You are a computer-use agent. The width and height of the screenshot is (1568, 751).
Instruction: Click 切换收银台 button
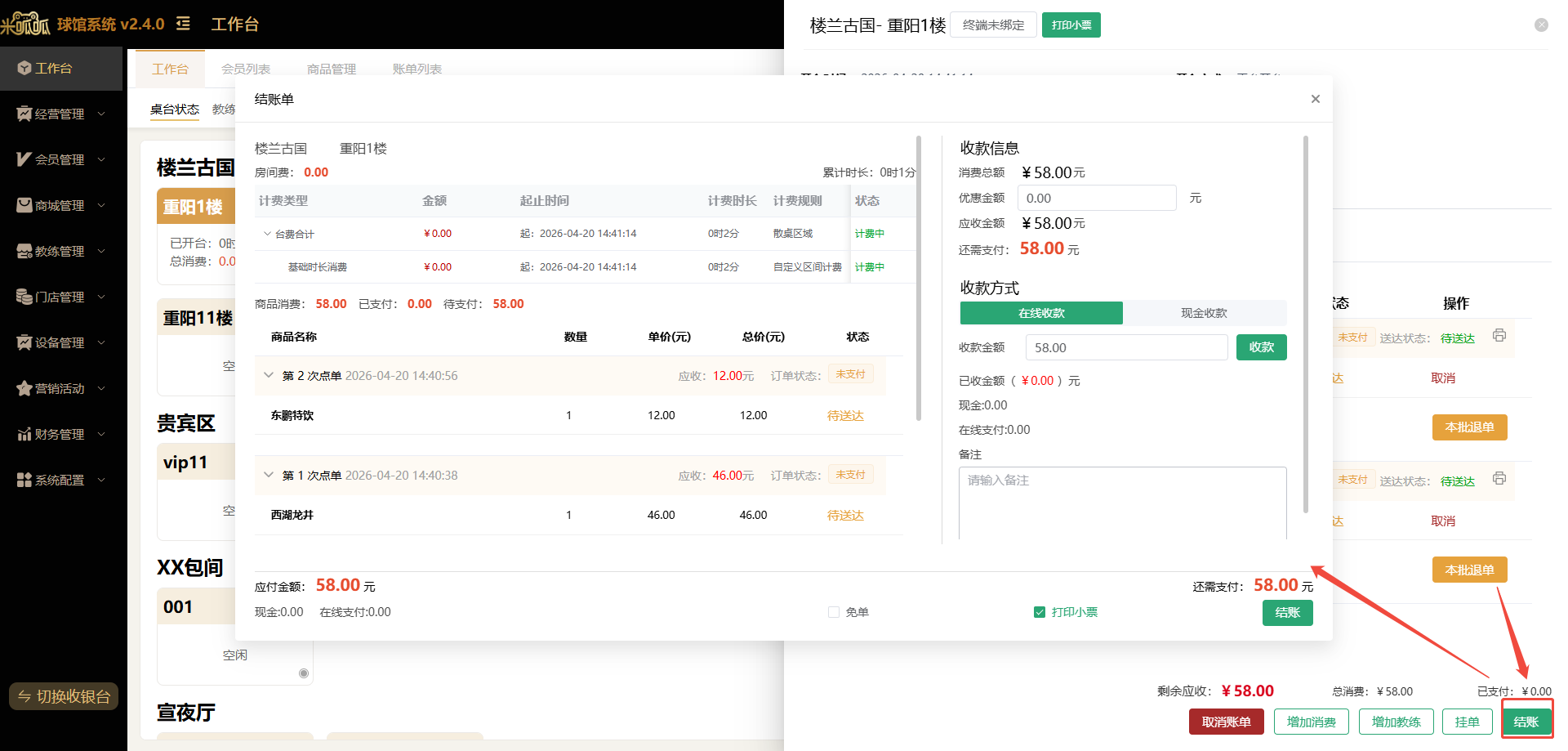[64, 696]
